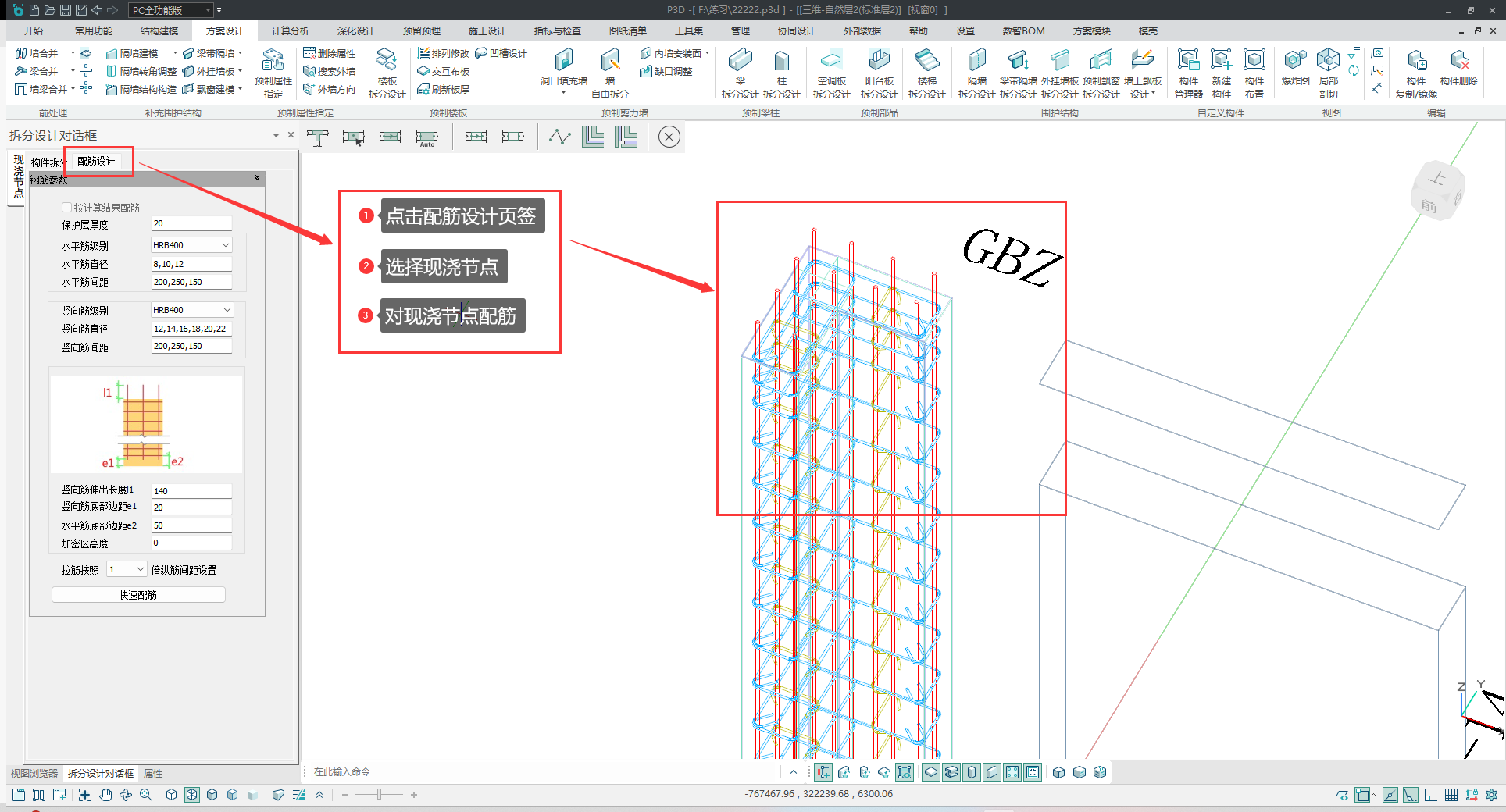This screenshot has height=812, width=1506.
Task: Select the 柱拆分设计 column tool
Action: coord(781,62)
